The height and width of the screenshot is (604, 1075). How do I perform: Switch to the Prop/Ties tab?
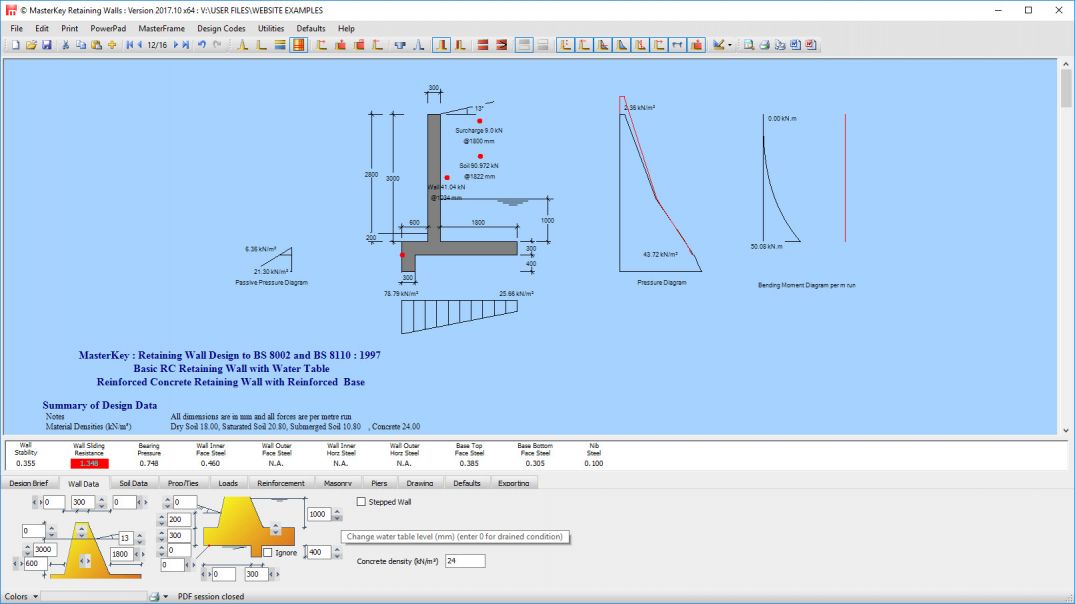point(183,483)
